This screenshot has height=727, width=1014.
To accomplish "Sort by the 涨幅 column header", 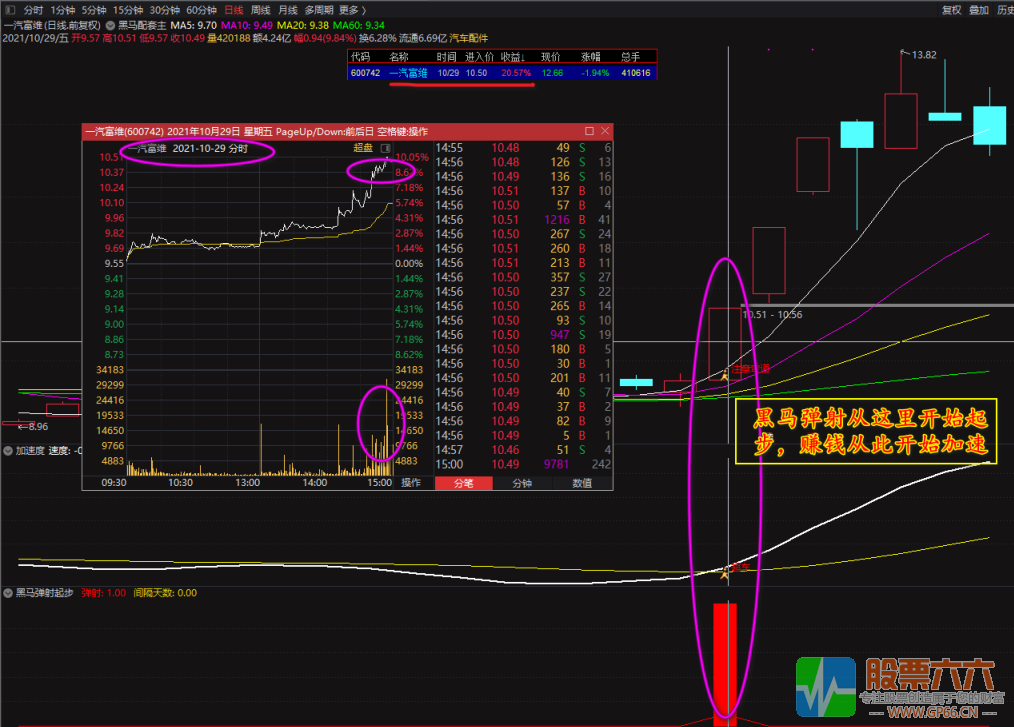I will click(x=590, y=57).
